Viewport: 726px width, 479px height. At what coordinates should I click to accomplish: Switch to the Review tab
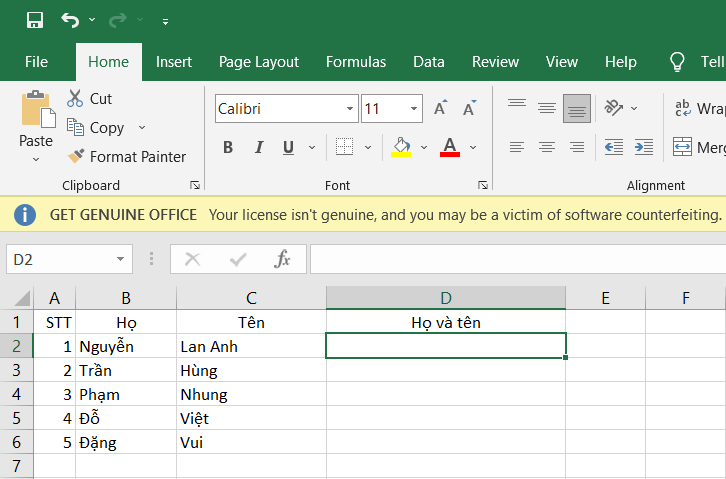click(x=495, y=62)
